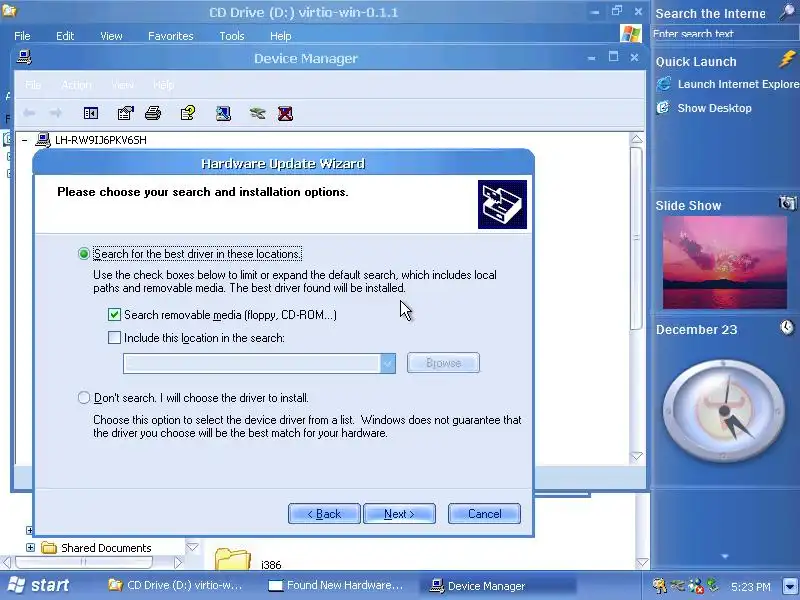800x600 pixels.
Task: Click the Windows flag logo in CD Drive window
Action: (x=631, y=34)
